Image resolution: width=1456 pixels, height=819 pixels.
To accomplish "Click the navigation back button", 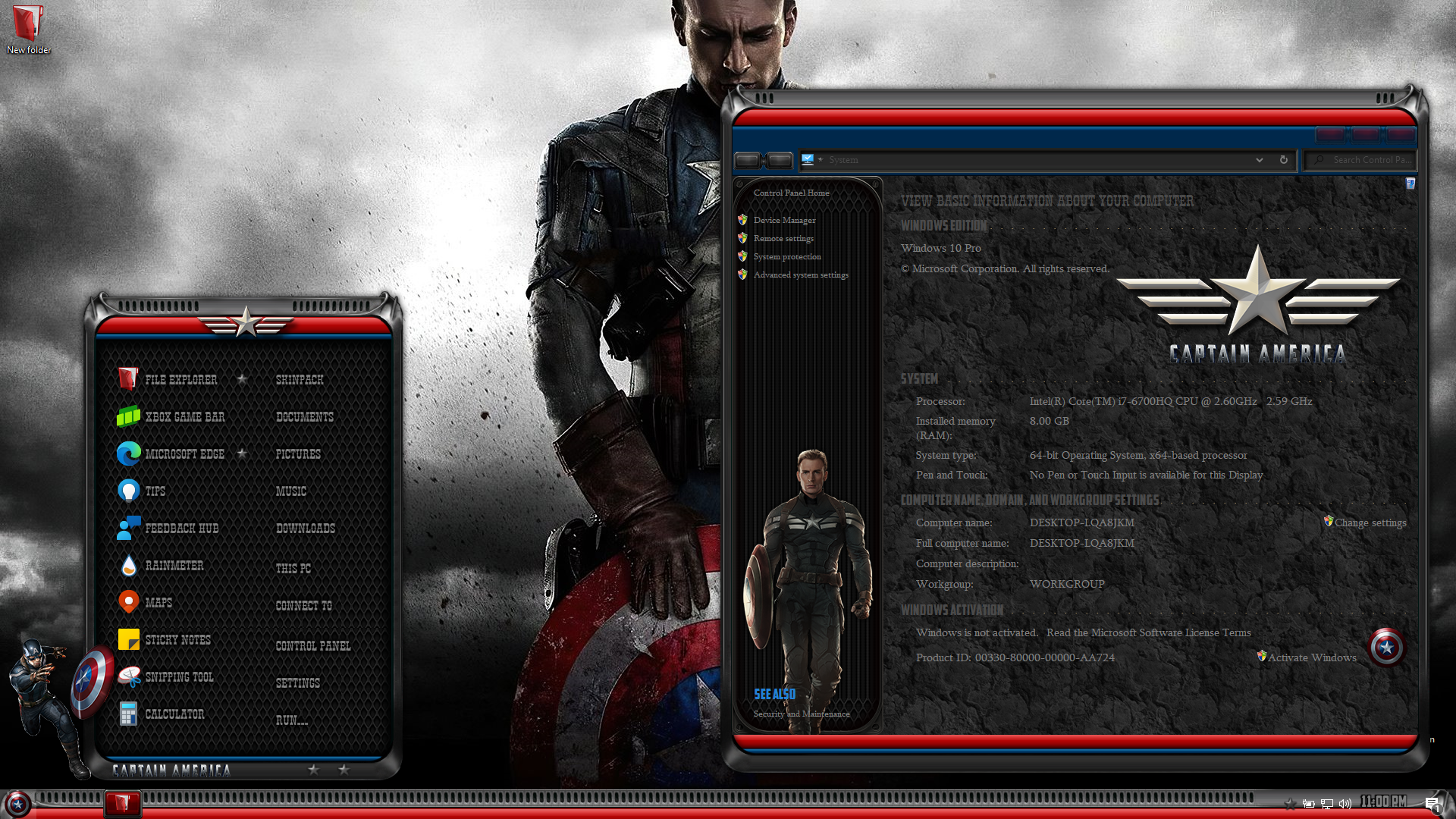I will click(x=747, y=160).
